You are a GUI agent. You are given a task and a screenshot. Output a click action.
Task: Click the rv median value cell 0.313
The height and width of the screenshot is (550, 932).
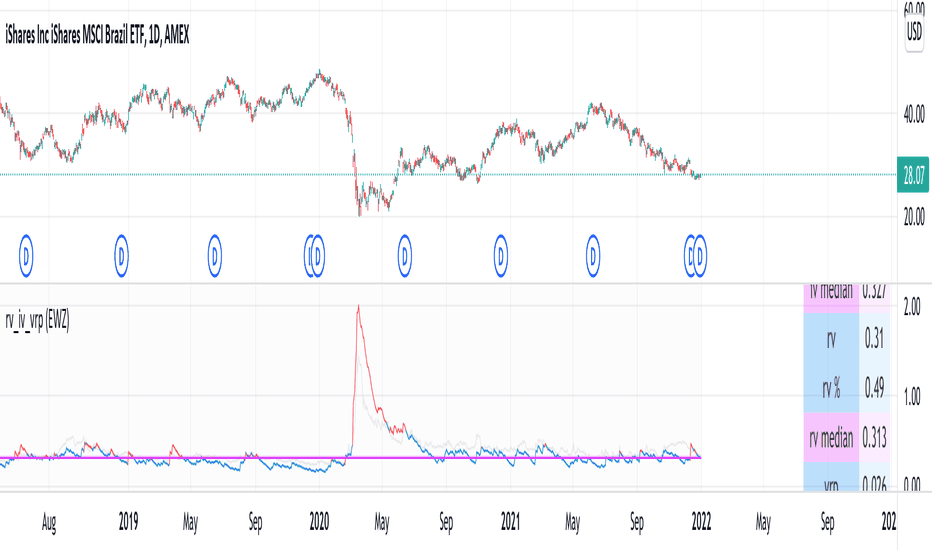pos(875,438)
